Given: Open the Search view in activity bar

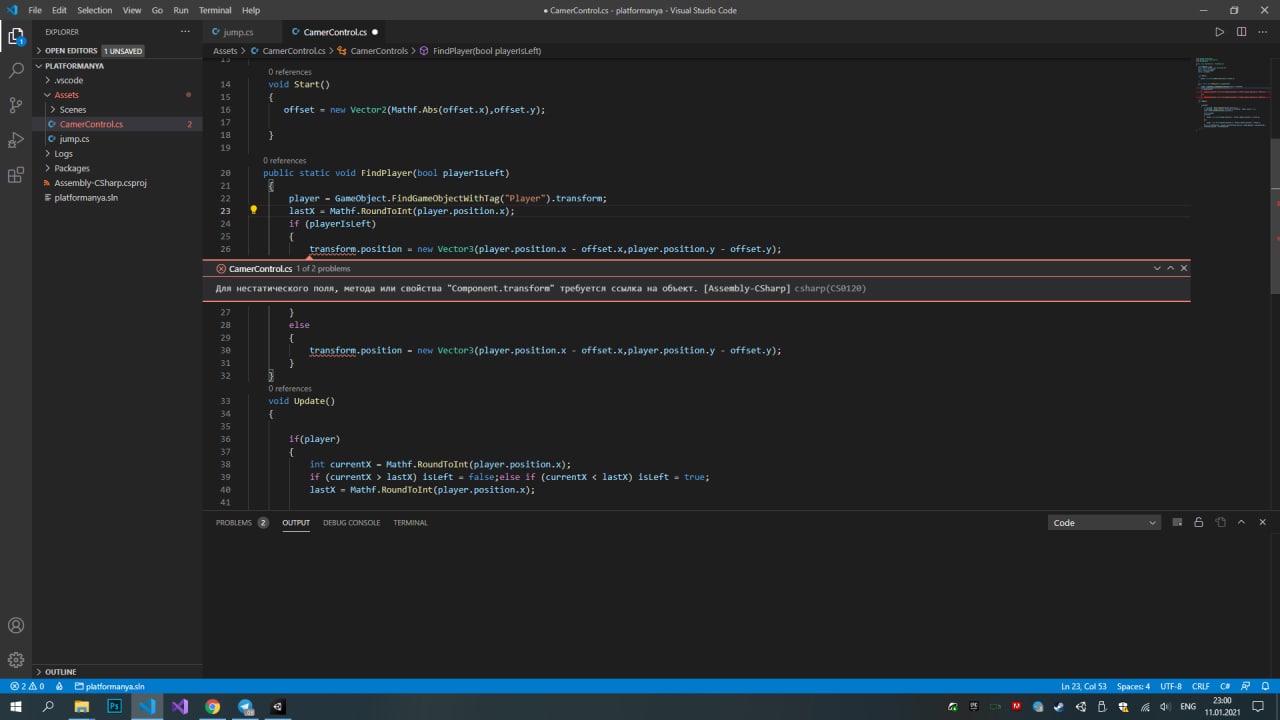Looking at the screenshot, I should pos(16,71).
